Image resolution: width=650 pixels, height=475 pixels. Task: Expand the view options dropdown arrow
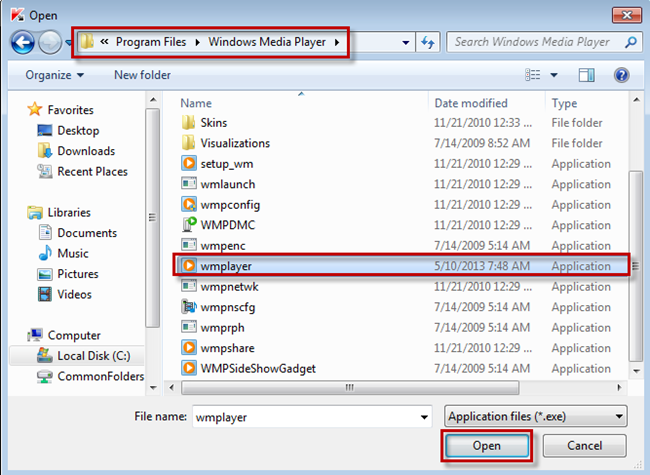click(x=553, y=75)
